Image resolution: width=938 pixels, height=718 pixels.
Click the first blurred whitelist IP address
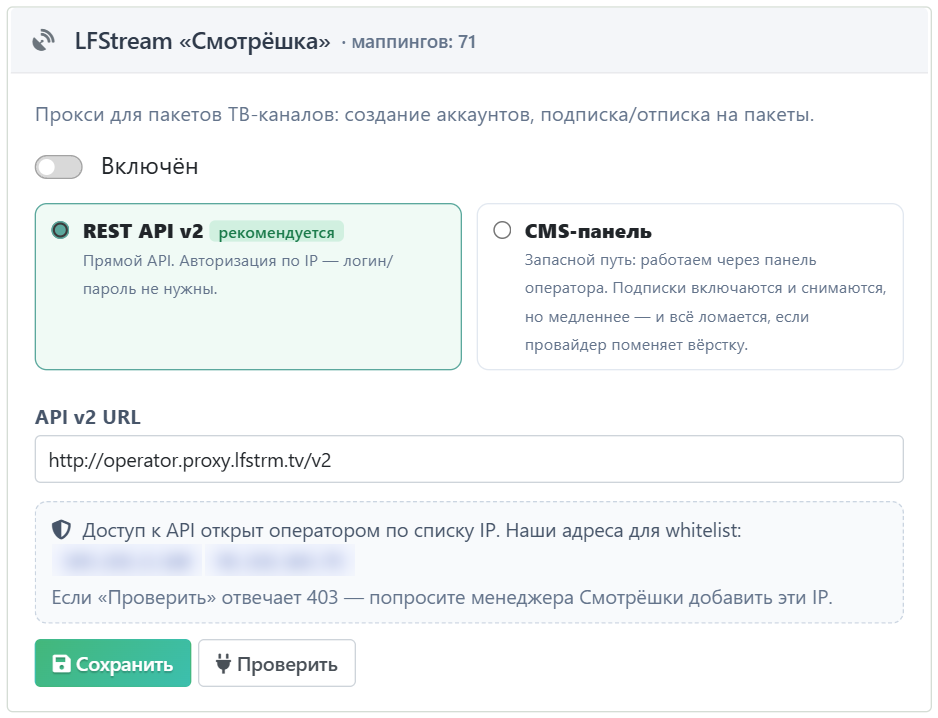(x=127, y=561)
